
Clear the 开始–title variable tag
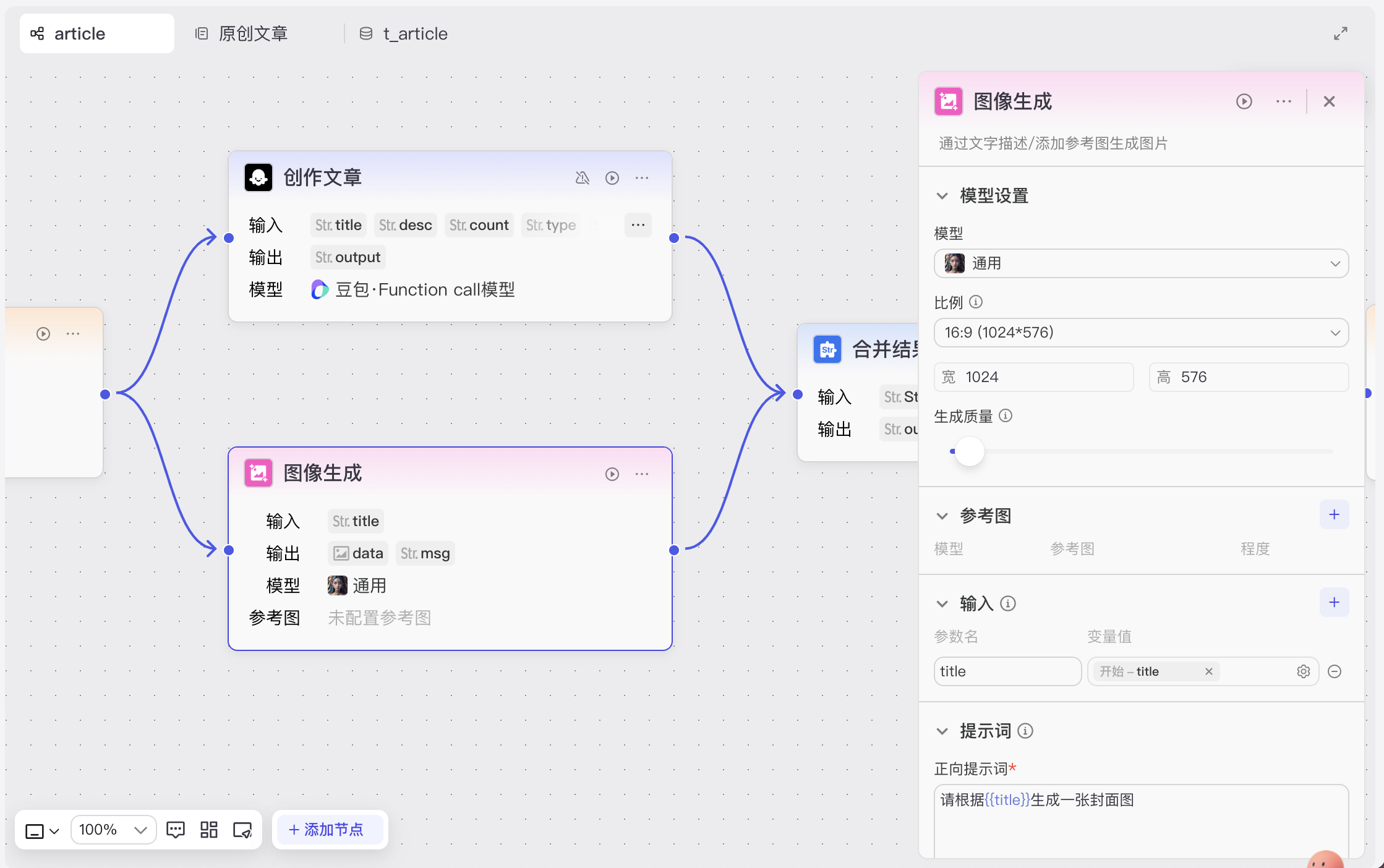1208,671
